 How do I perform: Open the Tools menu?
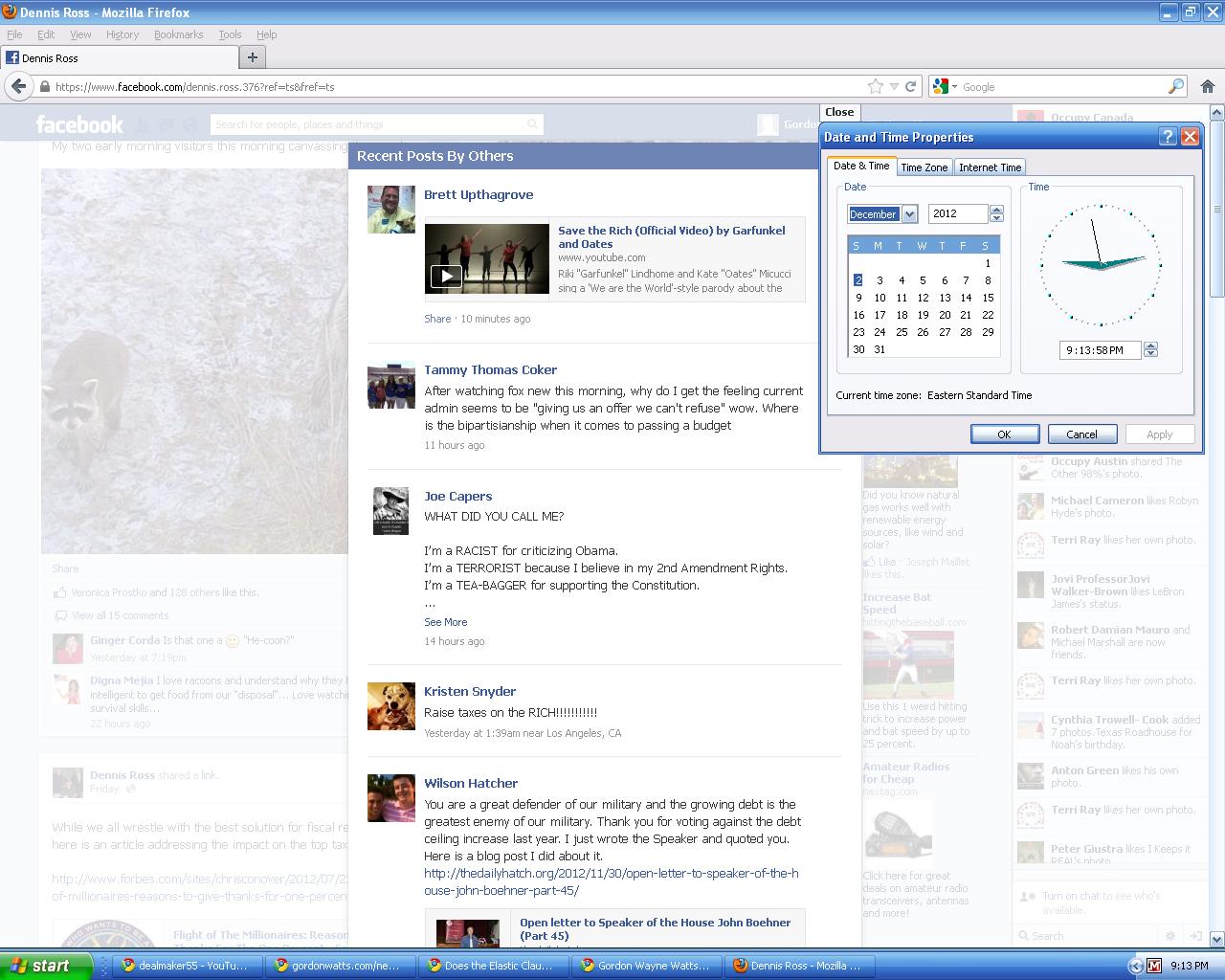[x=230, y=34]
